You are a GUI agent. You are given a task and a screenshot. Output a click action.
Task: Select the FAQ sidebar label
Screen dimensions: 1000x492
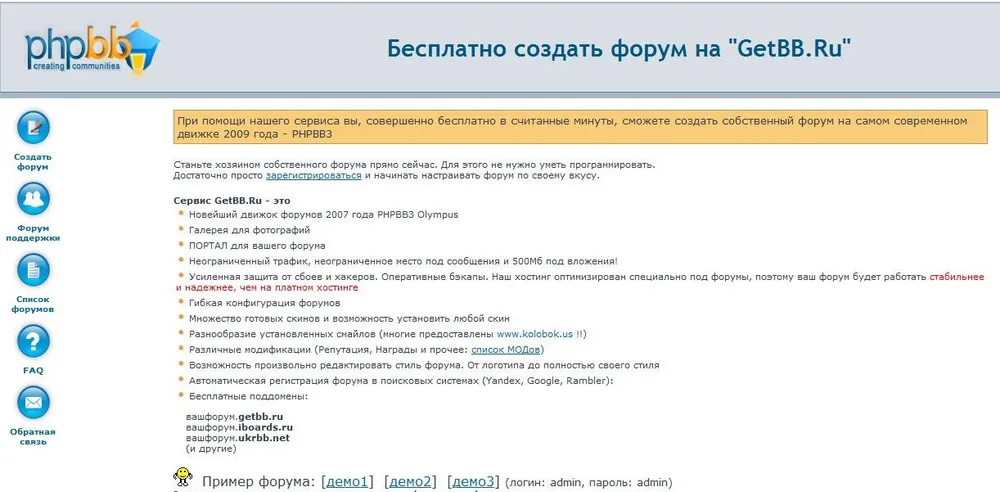pyautogui.click(x=33, y=370)
